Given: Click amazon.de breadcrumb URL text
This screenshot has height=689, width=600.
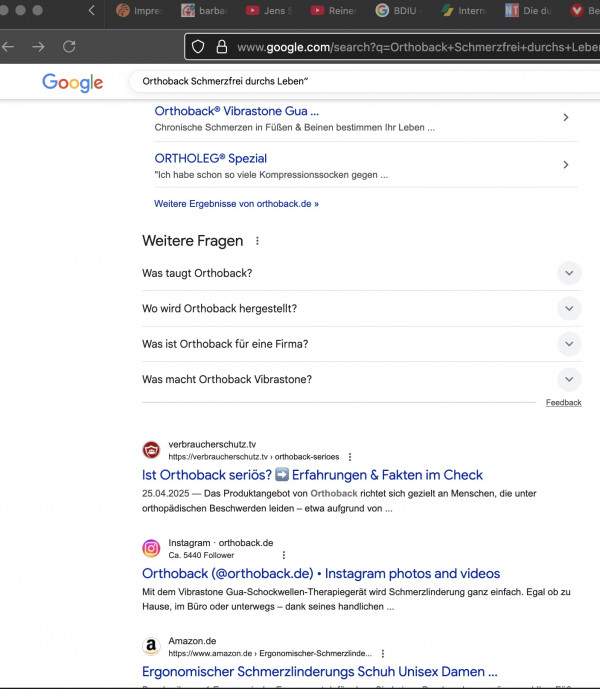Looking at the screenshot, I should (x=270, y=653).
